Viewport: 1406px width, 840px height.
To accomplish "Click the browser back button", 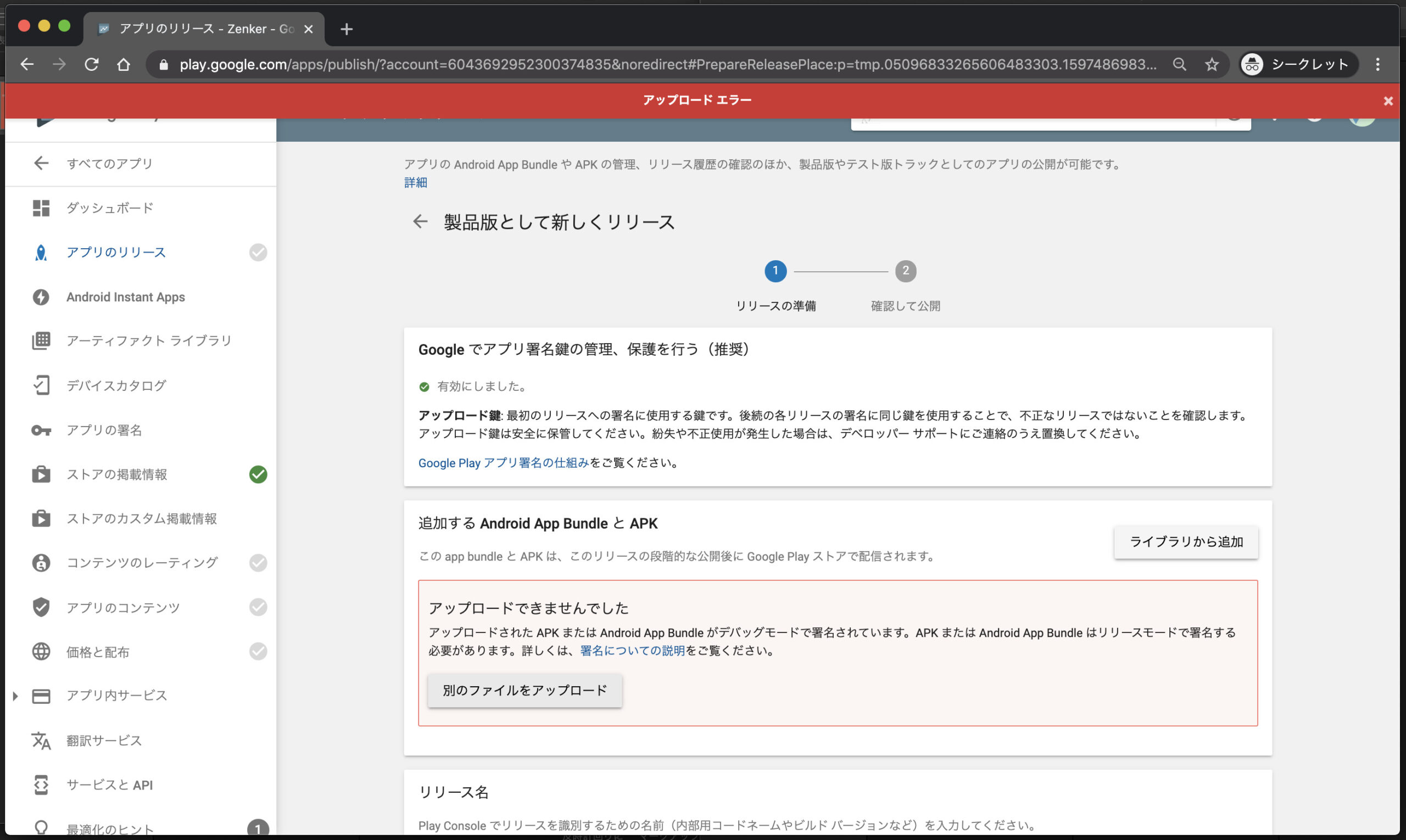I will click(x=27, y=65).
